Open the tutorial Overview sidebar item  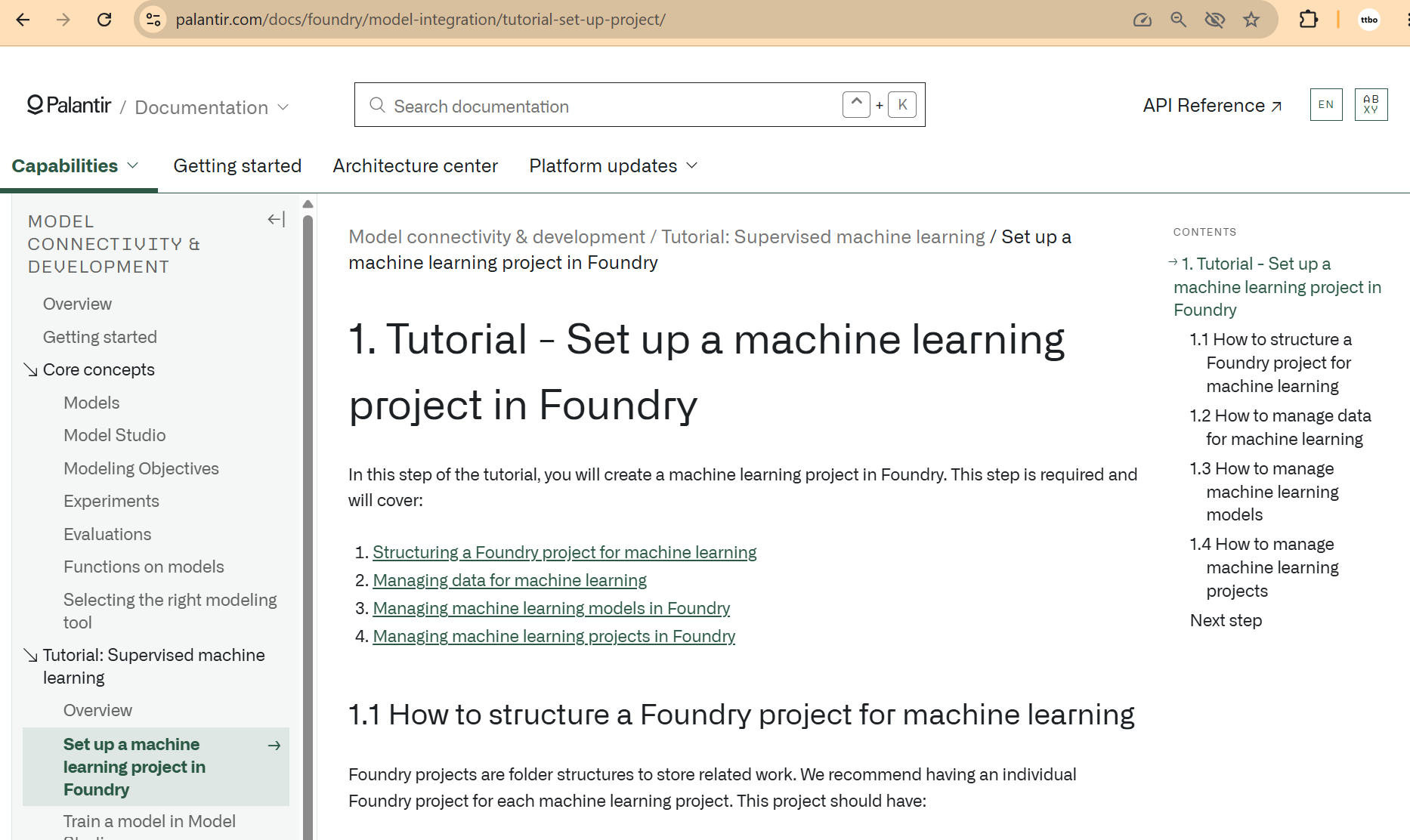click(x=97, y=710)
